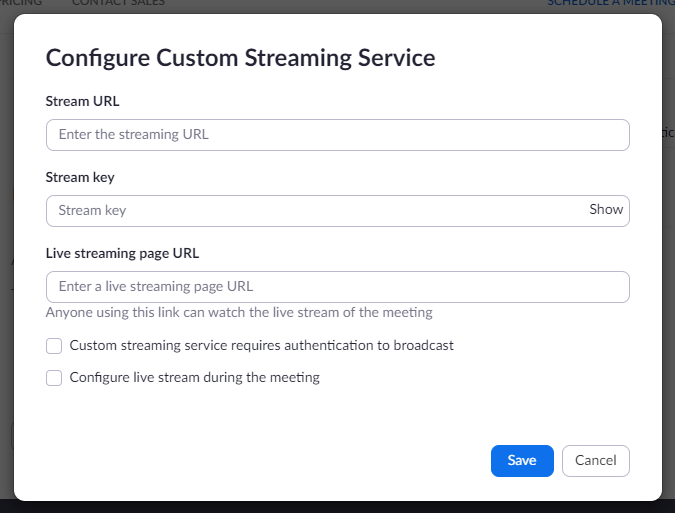Save the custom streaming configuration
Screen dimensions: 675x513
click(522, 461)
